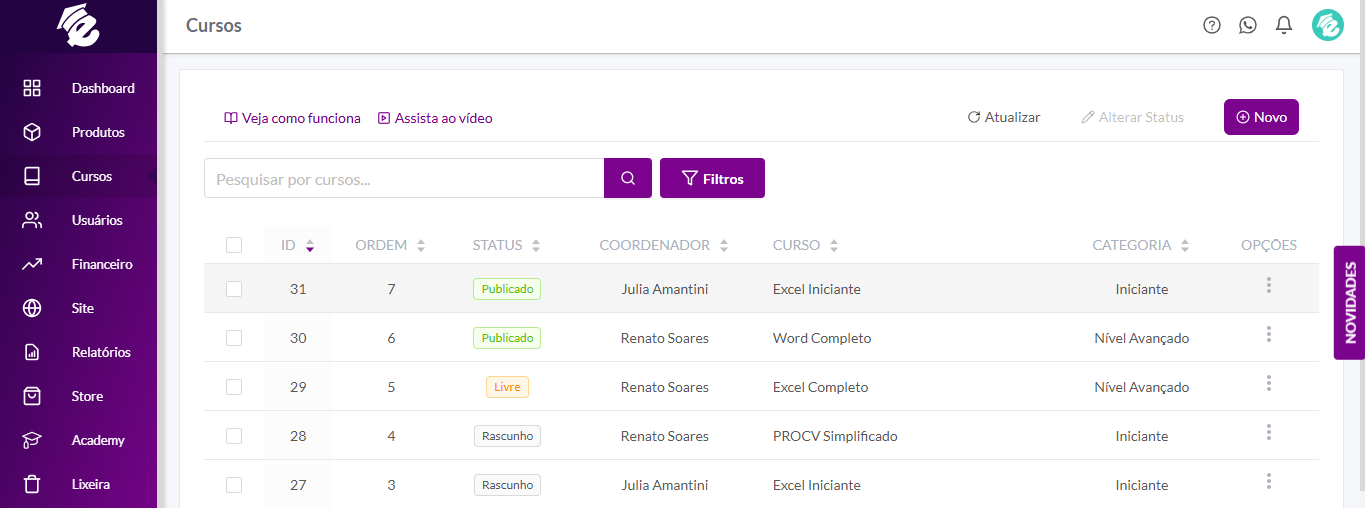Open options menu for Word Completo row

click(1269, 334)
